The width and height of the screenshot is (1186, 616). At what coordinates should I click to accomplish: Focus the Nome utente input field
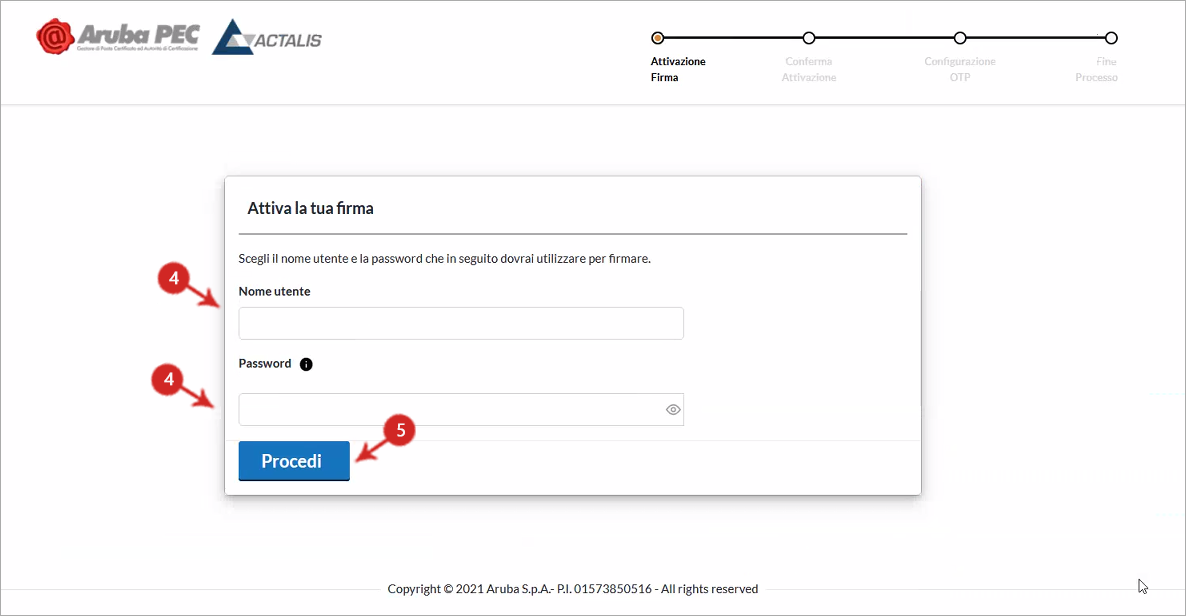coord(461,323)
